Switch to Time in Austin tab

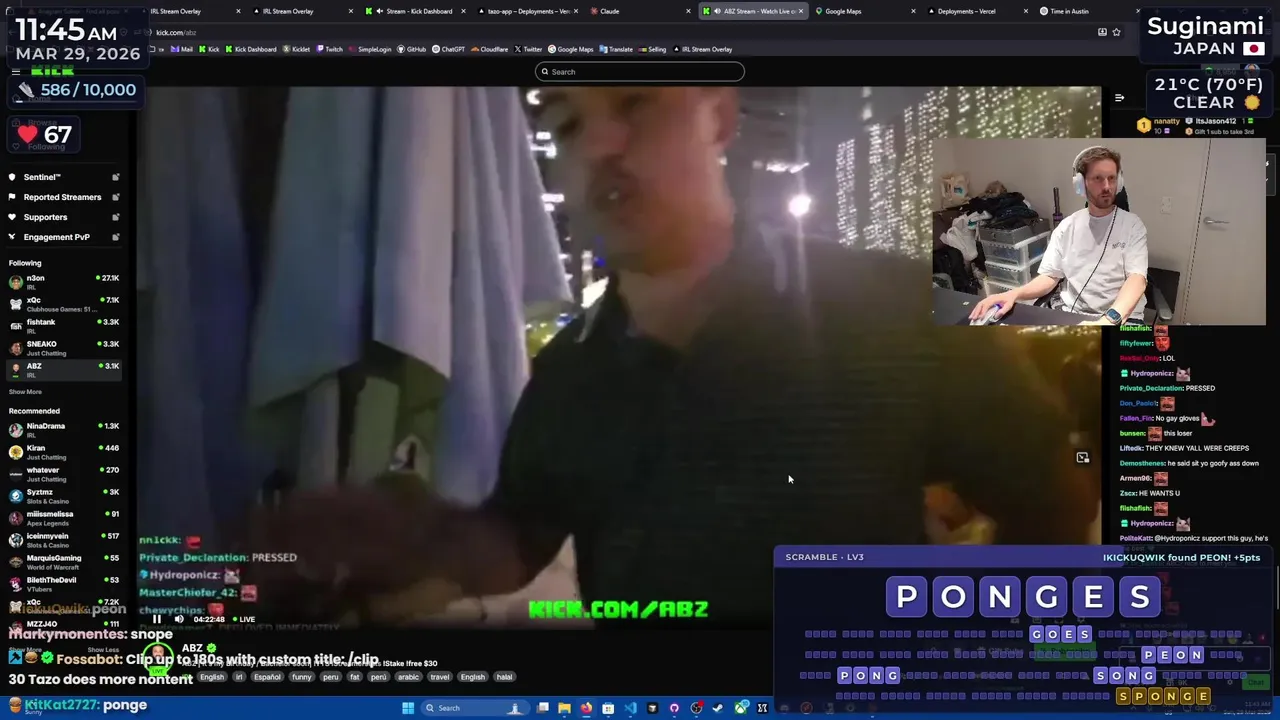pos(1089,11)
